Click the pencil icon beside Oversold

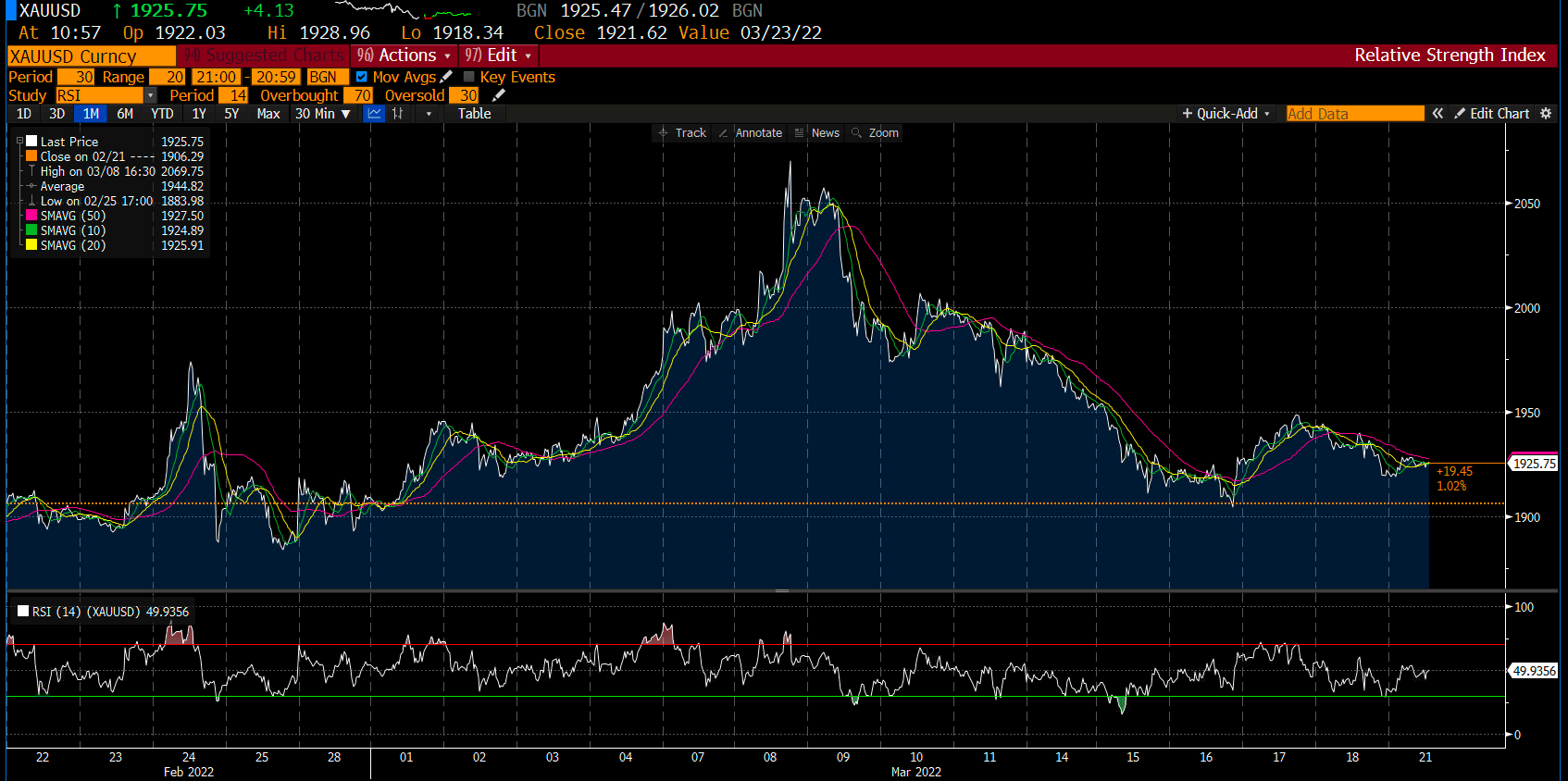tap(499, 95)
